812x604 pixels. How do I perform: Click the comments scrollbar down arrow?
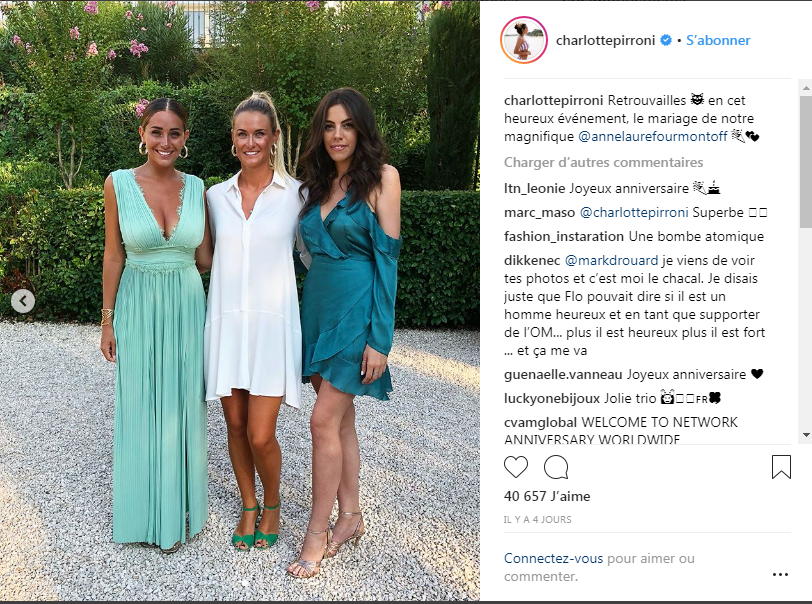point(806,435)
